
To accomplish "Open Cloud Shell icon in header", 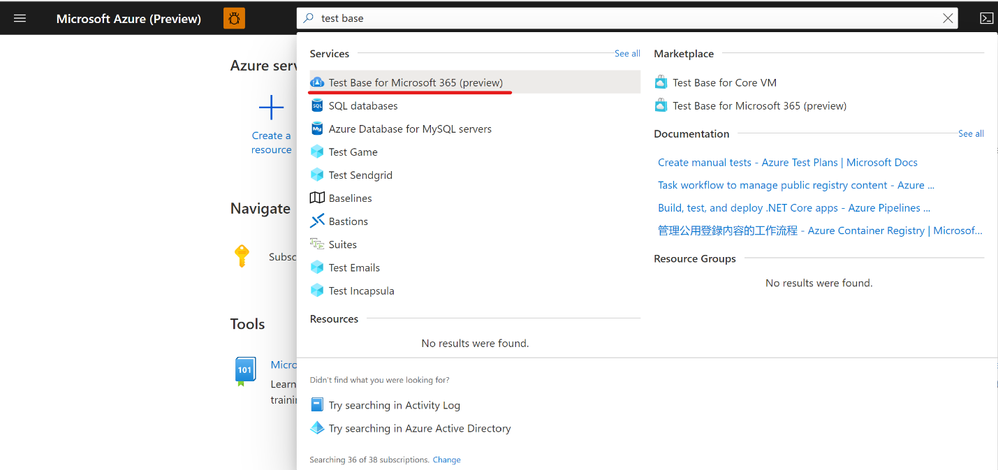I will click(986, 18).
